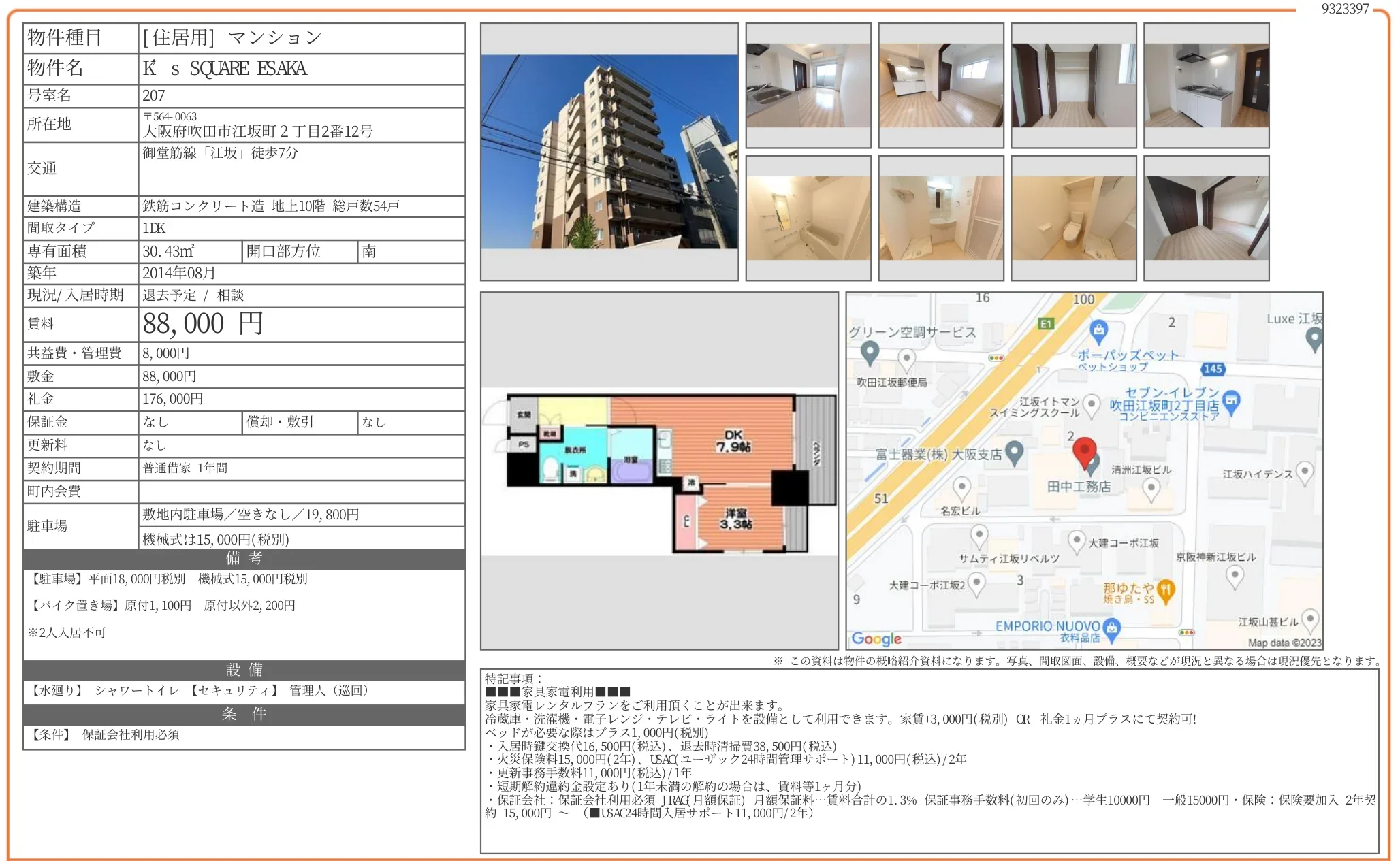The width and height of the screenshot is (1400, 861).
Task: Click the Google logo on the map
Action: (x=876, y=638)
